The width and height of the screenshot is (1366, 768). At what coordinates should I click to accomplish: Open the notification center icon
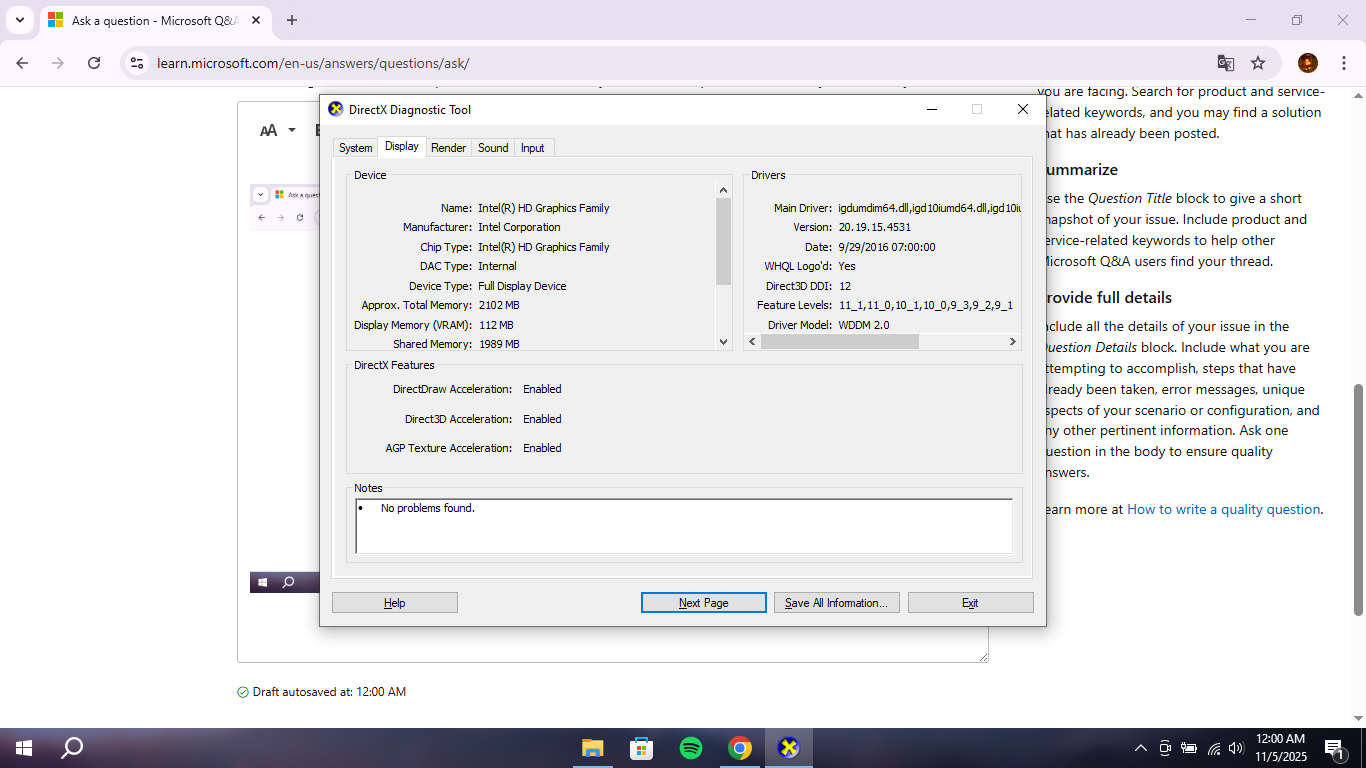click(x=1333, y=748)
